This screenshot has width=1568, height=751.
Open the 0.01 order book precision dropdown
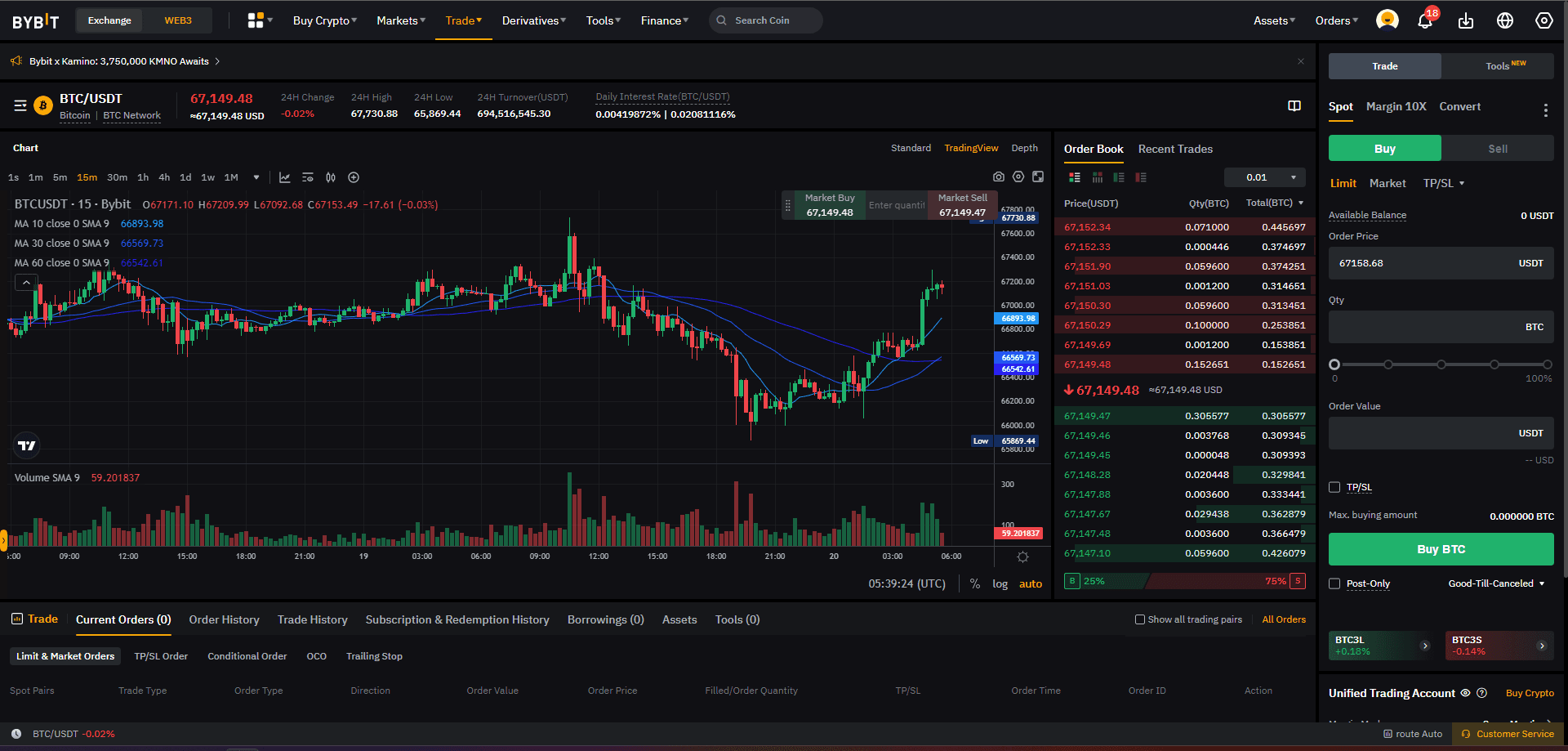pos(1264,177)
